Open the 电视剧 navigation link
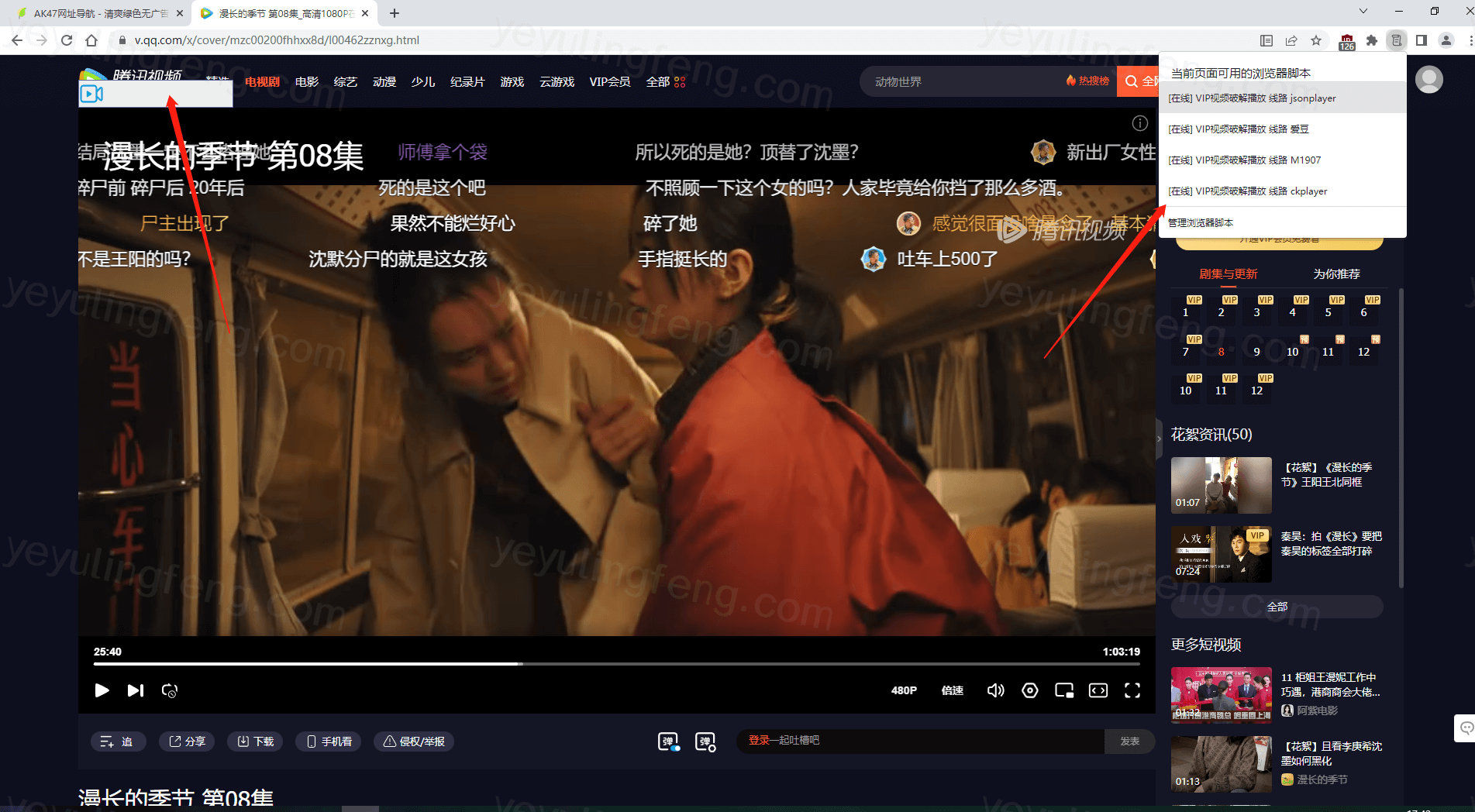Image resolution: width=1475 pixels, height=812 pixels. [x=262, y=81]
